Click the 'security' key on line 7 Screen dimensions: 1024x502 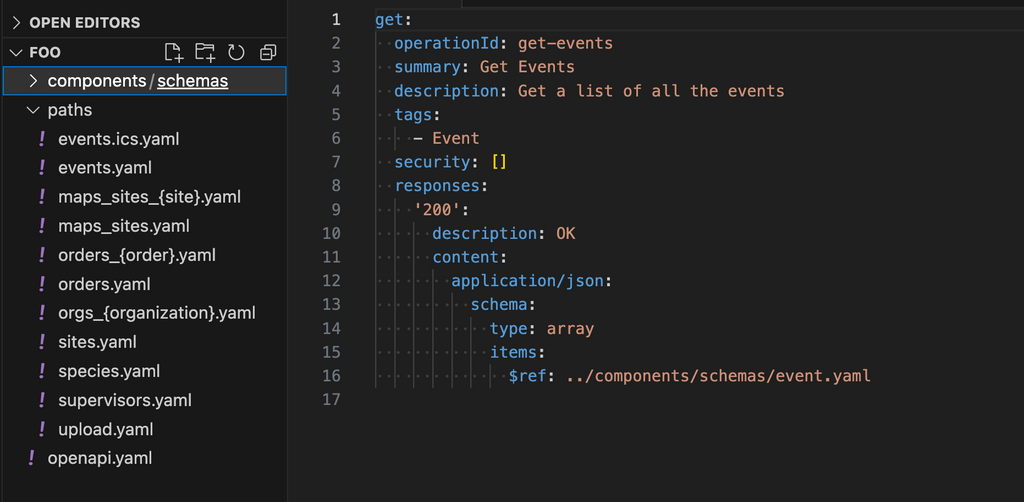(432, 162)
